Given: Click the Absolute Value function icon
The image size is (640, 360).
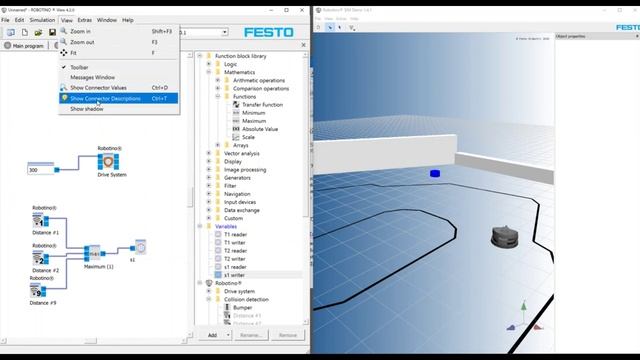Looking at the screenshot, I should pyautogui.click(x=236, y=129).
